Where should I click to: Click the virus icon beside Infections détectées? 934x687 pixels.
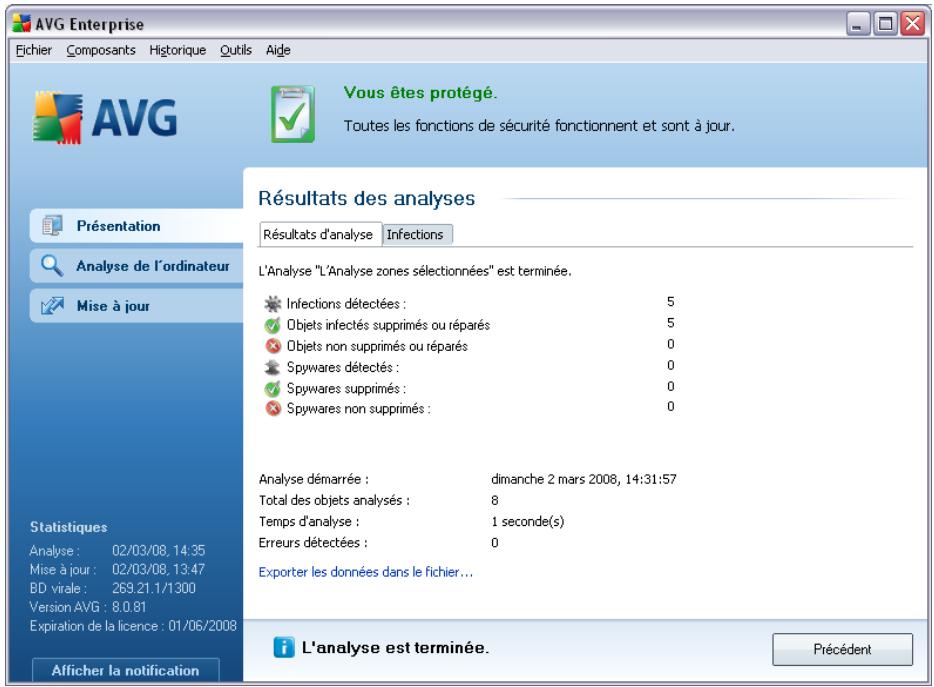(x=272, y=304)
